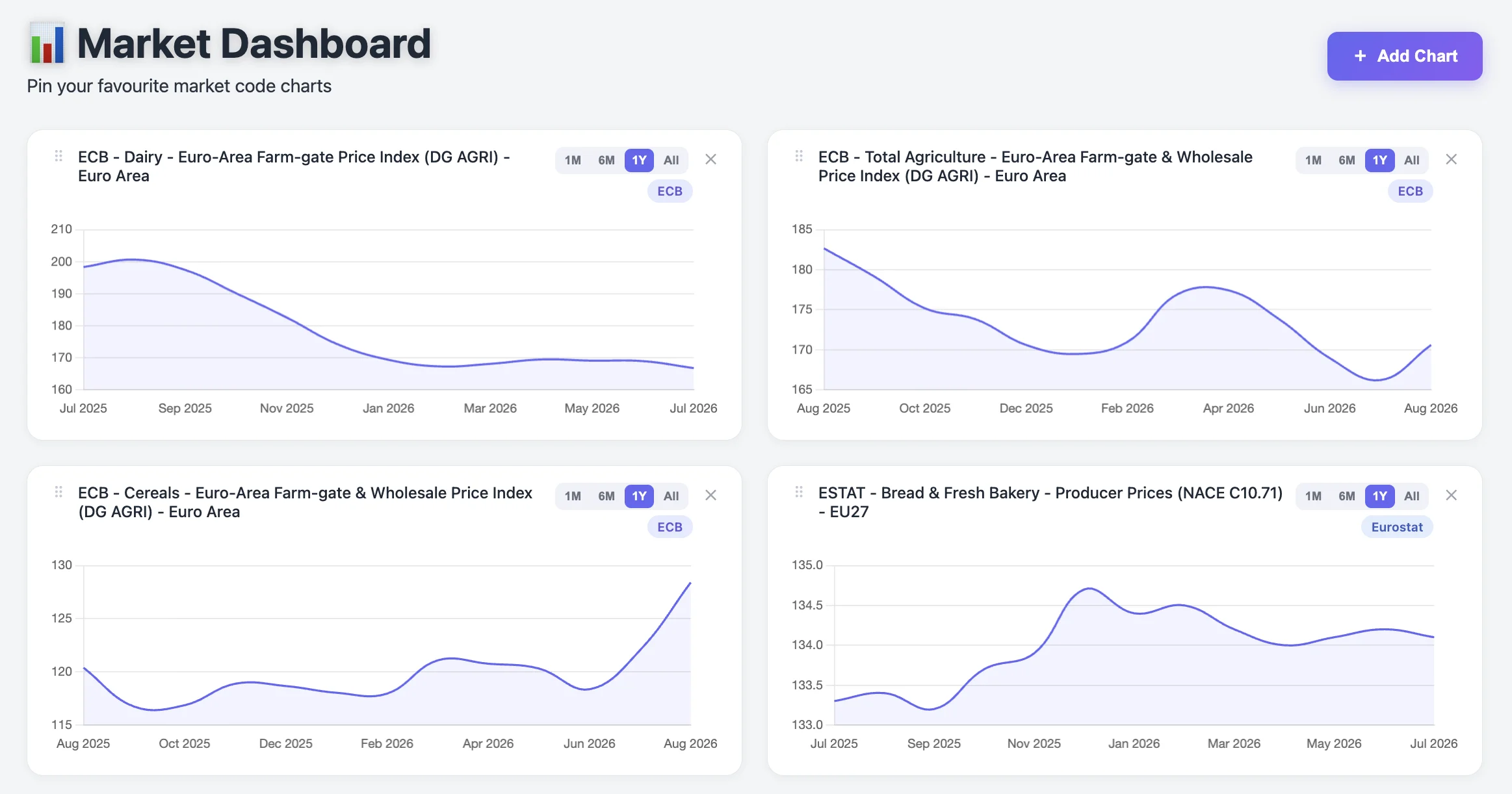Viewport: 1512px width, 794px height.
Task: Click the Market Dashboard bar chart logo
Action: click(47, 44)
